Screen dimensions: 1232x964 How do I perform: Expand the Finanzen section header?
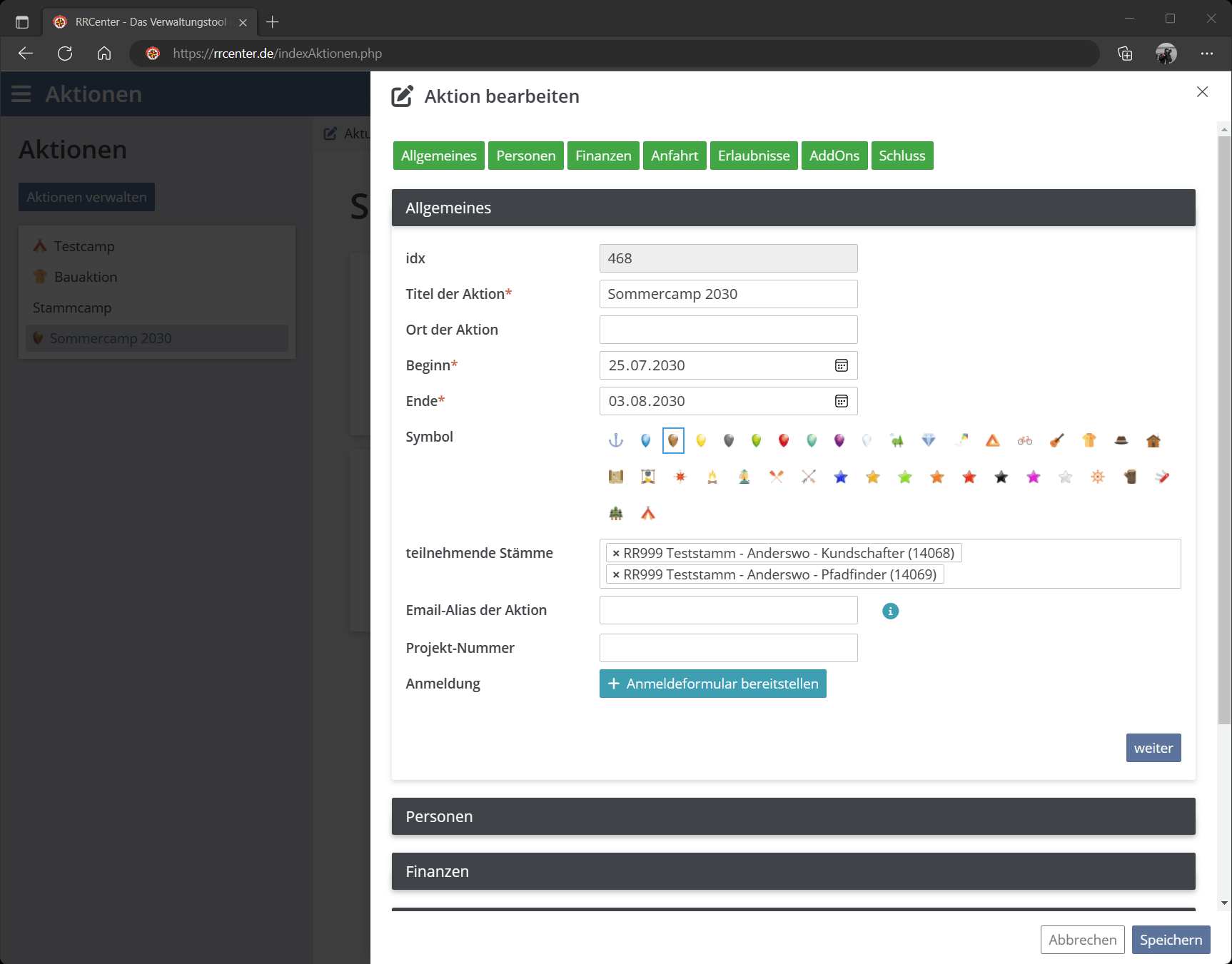[x=793, y=871]
